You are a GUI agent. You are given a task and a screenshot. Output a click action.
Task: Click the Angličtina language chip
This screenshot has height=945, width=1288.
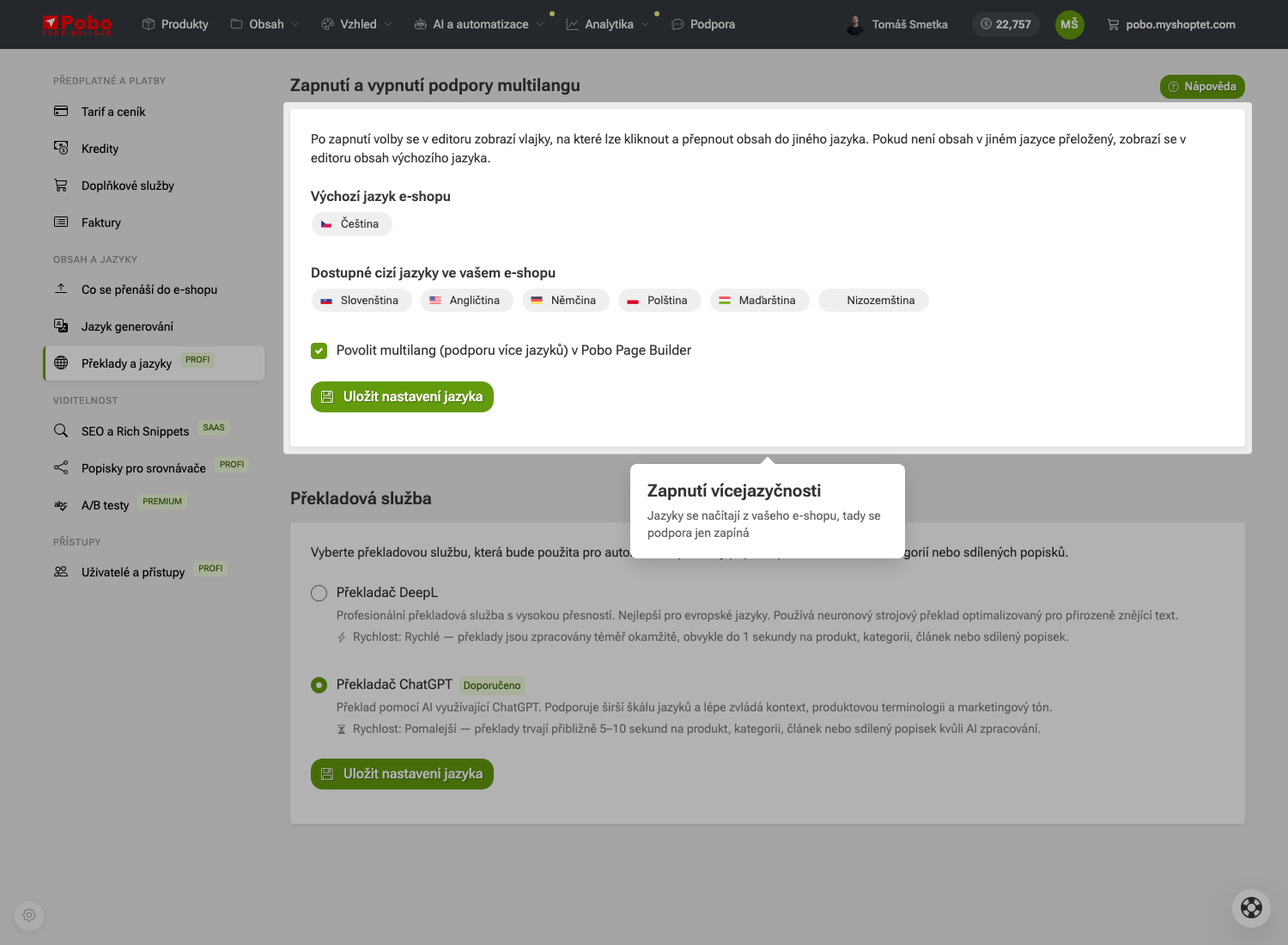466,301
